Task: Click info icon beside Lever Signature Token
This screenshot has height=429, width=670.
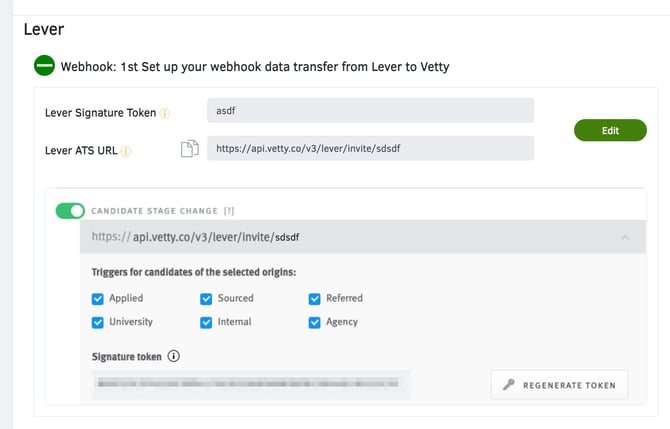Action: coord(166,113)
